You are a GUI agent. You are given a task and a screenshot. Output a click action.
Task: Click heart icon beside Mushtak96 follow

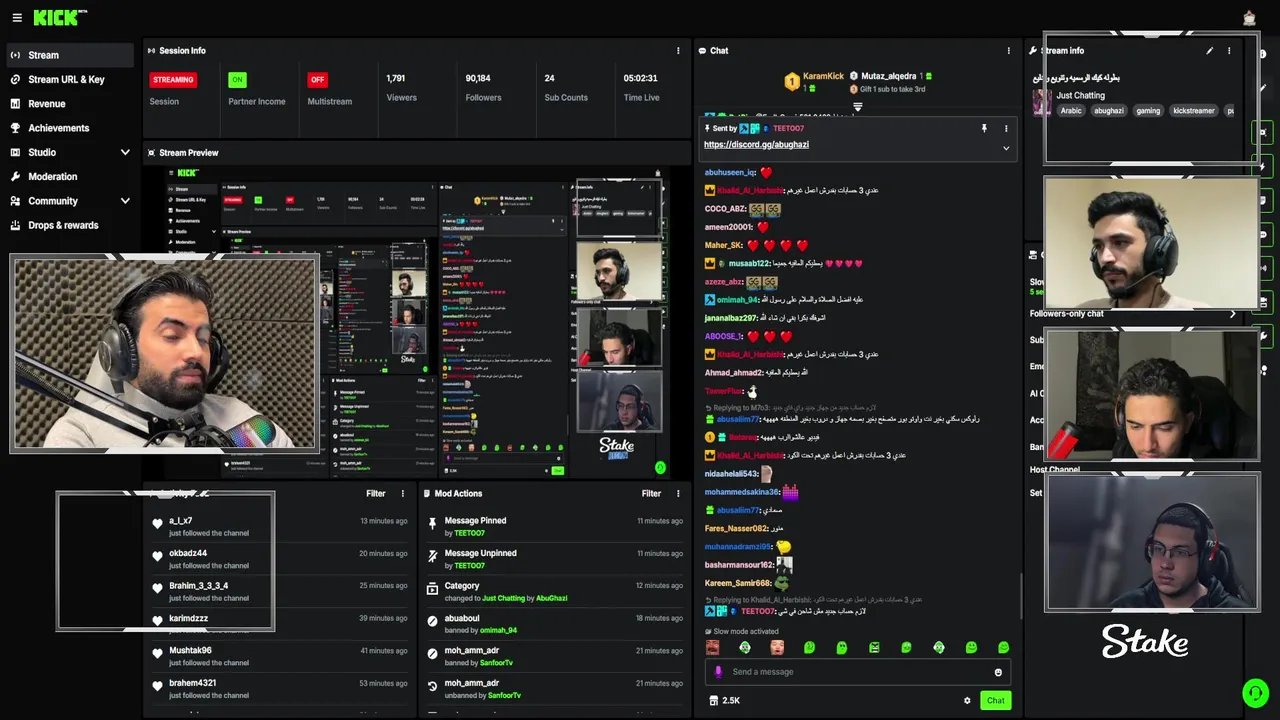(x=157, y=654)
